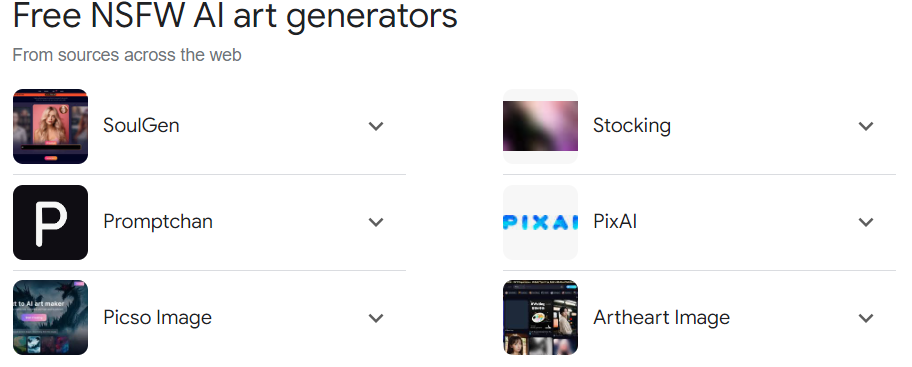This screenshot has height=367, width=912.
Task: Expand the Artheart Image chevron
Action: [x=866, y=318]
